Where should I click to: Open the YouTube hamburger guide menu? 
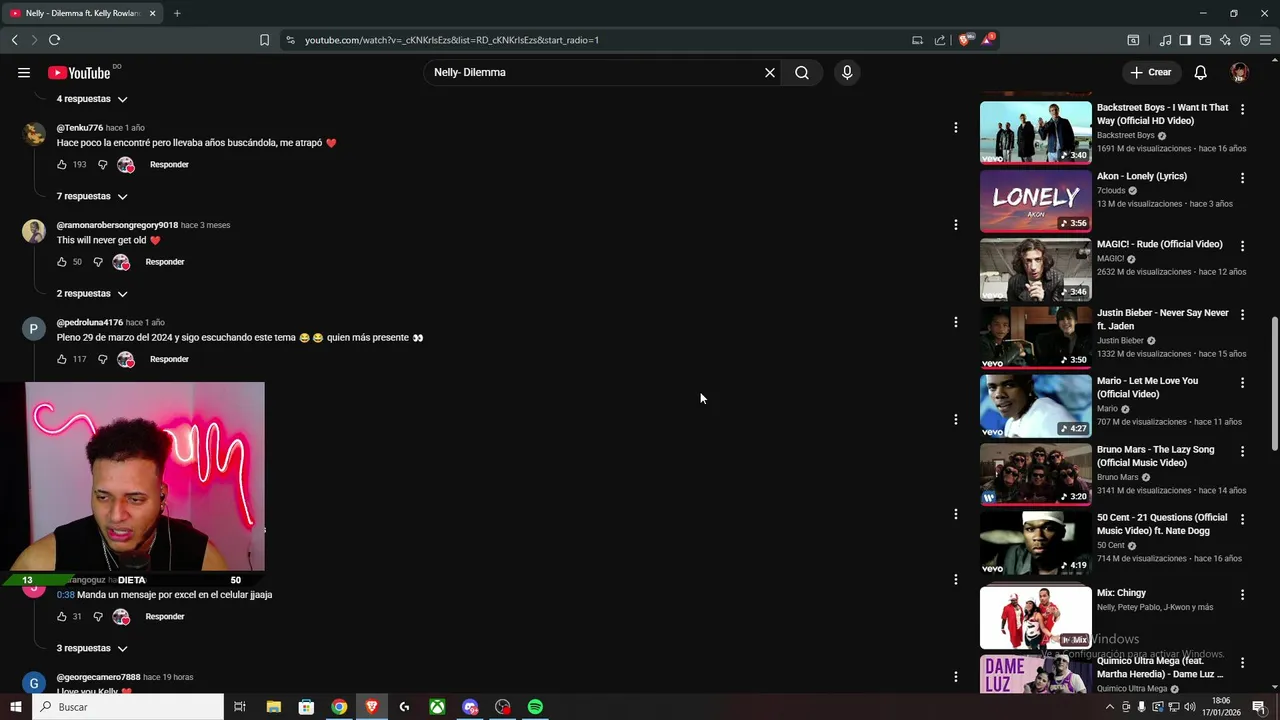click(24, 72)
